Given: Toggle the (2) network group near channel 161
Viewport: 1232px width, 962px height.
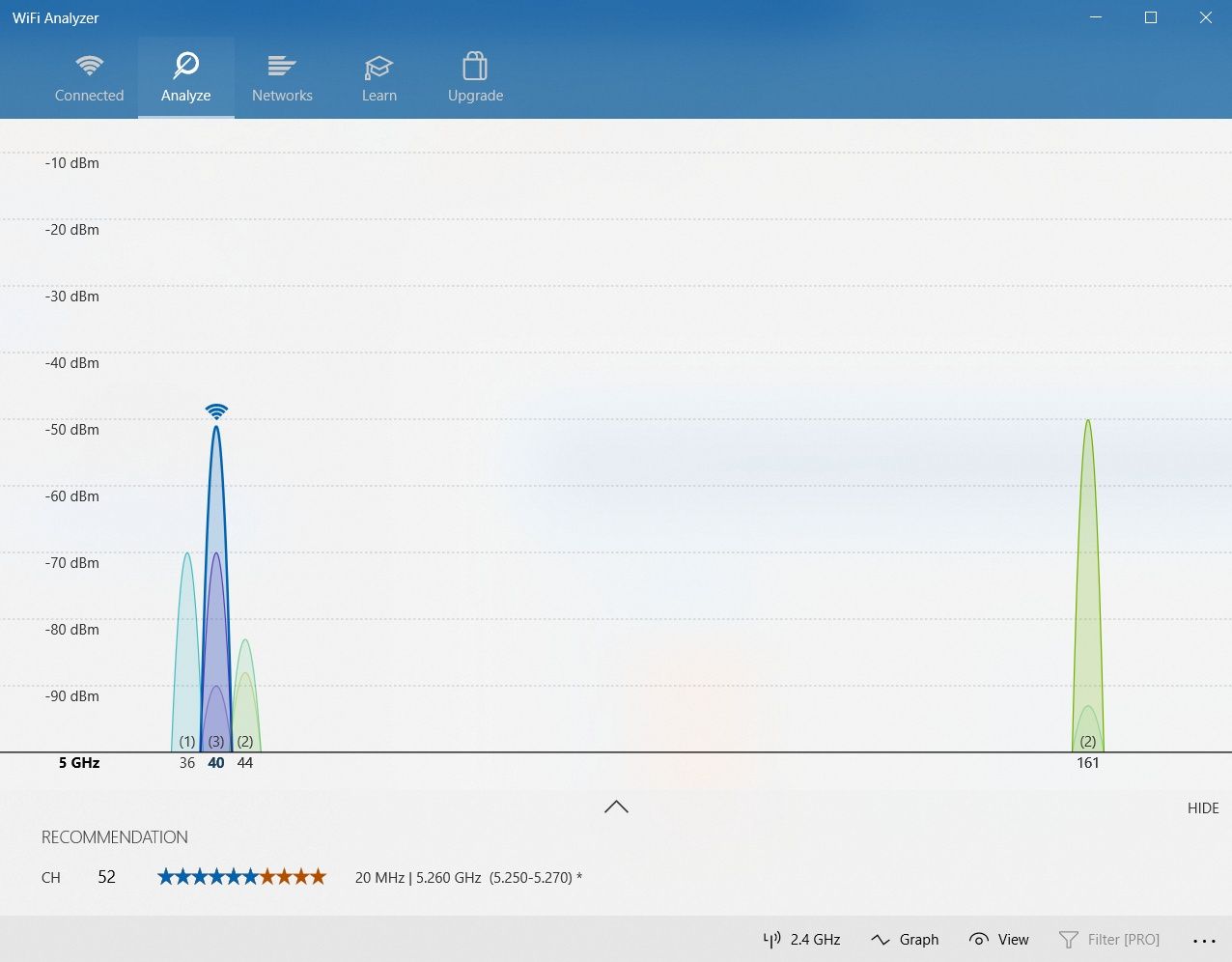Looking at the screenshot, I should [1088, 742].
